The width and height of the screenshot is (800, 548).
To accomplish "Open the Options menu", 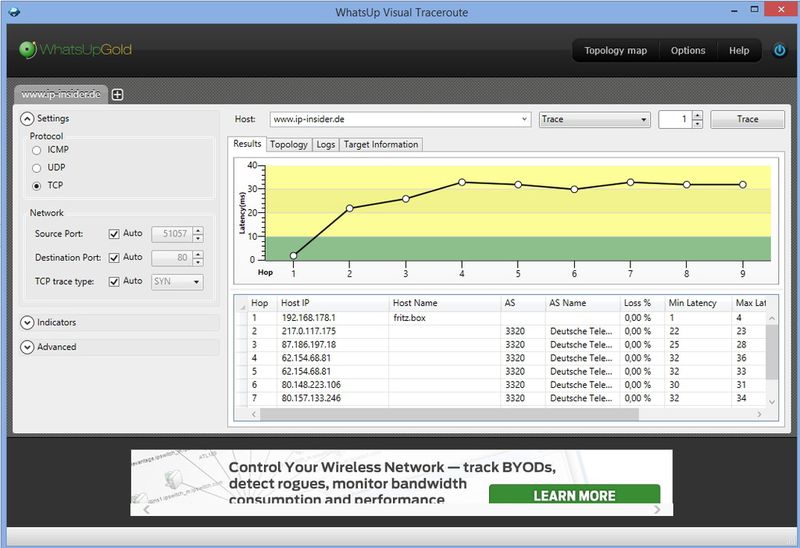I will pos(688,51).
